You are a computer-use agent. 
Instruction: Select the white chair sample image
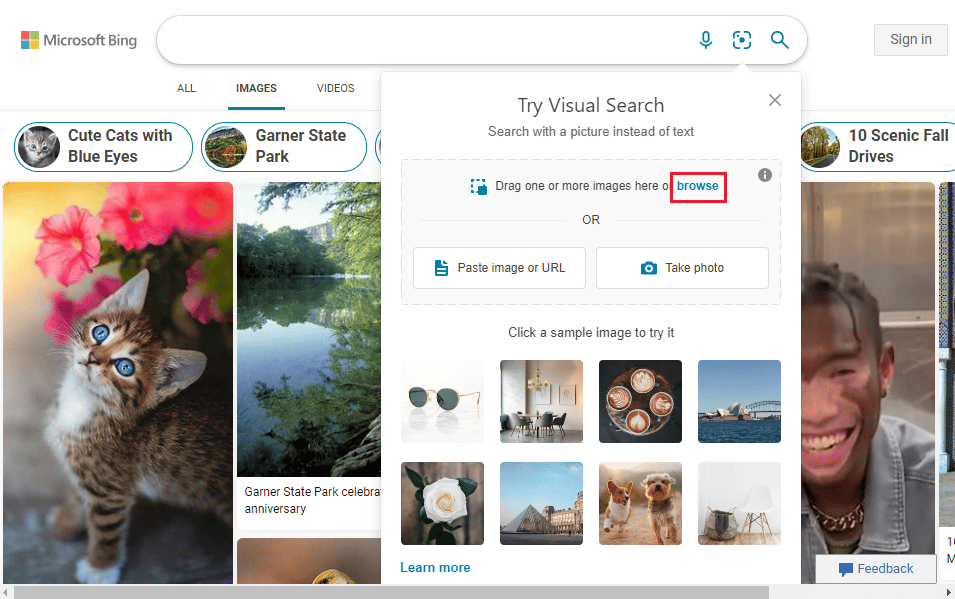click(x=739, y=503)
